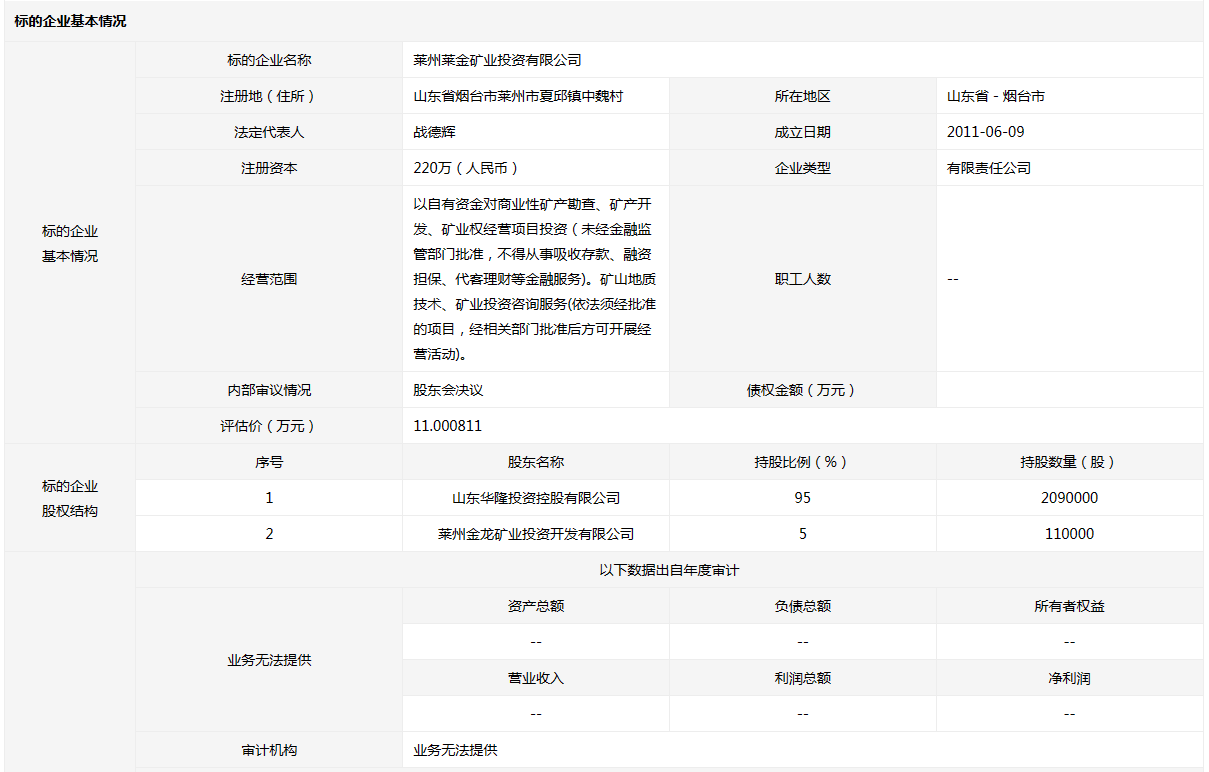The height and width of the screenshot is (772, 1209).
Task: Click the founding date 2011-06-09
Action: pos(986,132)
